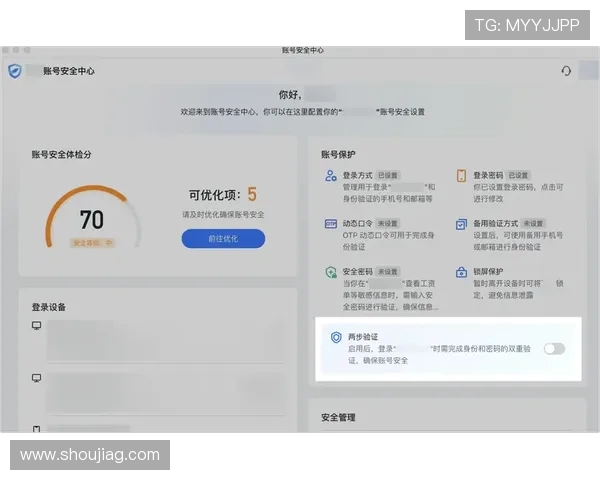Click the 账号安全体检分 heading

[x=62, y=155]
